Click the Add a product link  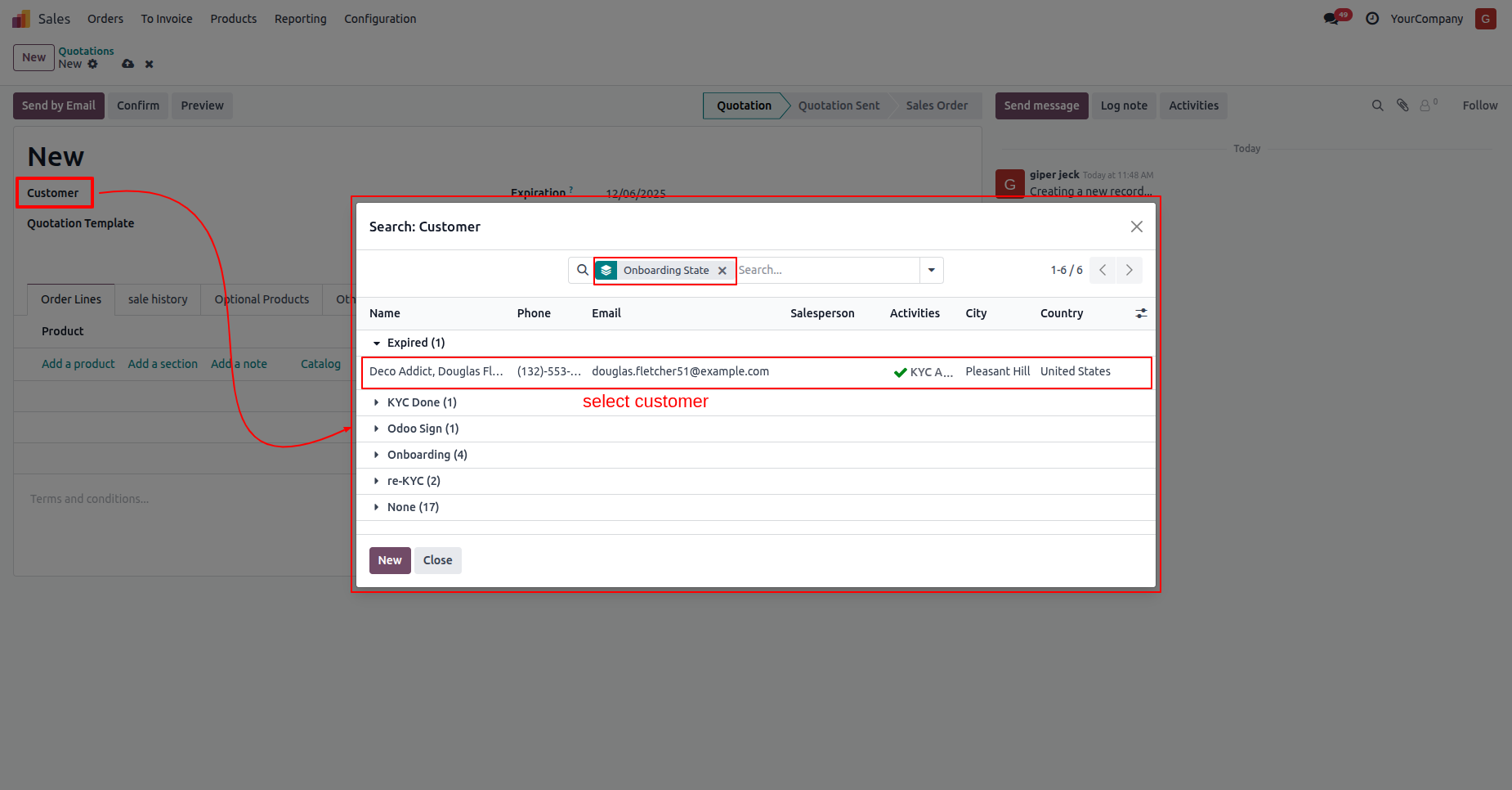coord(78,364)
